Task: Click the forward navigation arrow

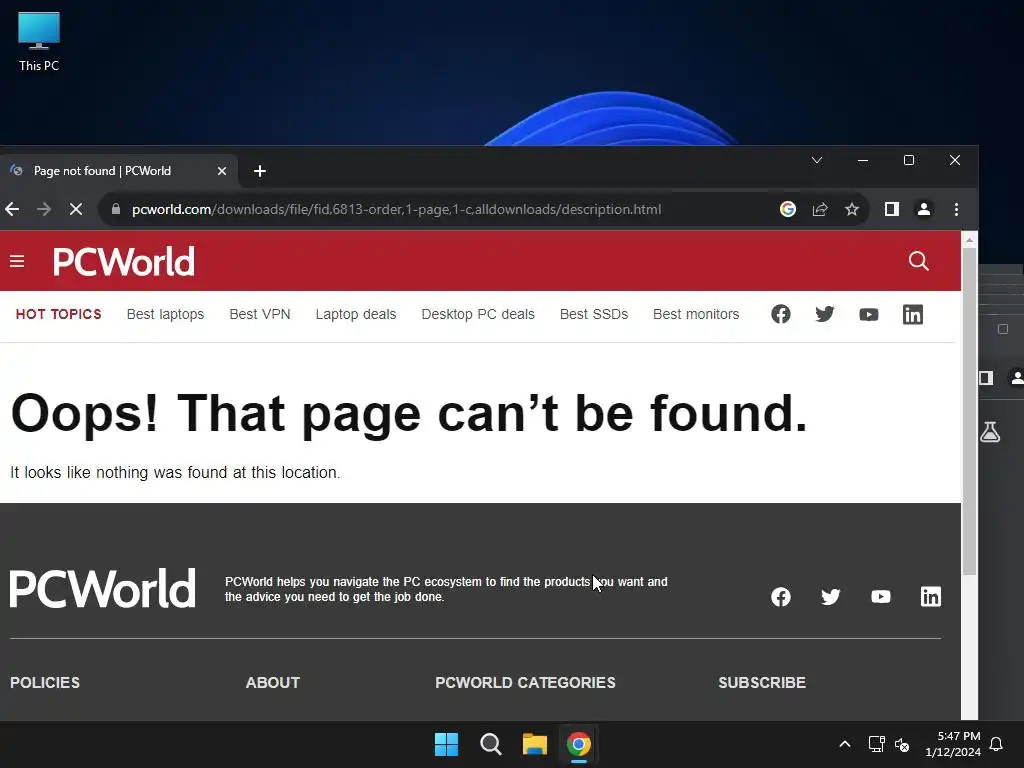Action: click(44, 209)
